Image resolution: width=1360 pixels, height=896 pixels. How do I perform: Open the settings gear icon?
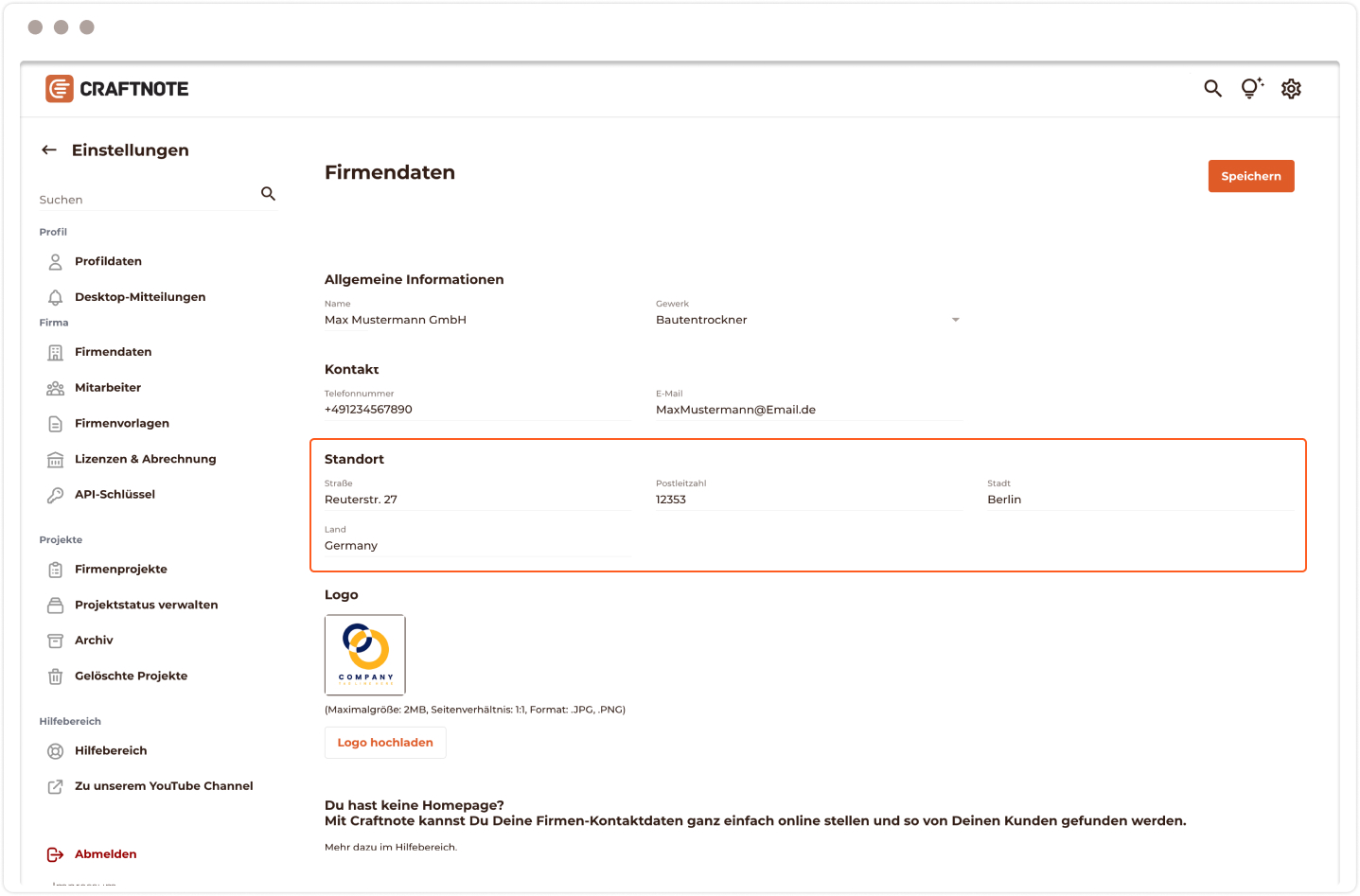point(1291,89)
